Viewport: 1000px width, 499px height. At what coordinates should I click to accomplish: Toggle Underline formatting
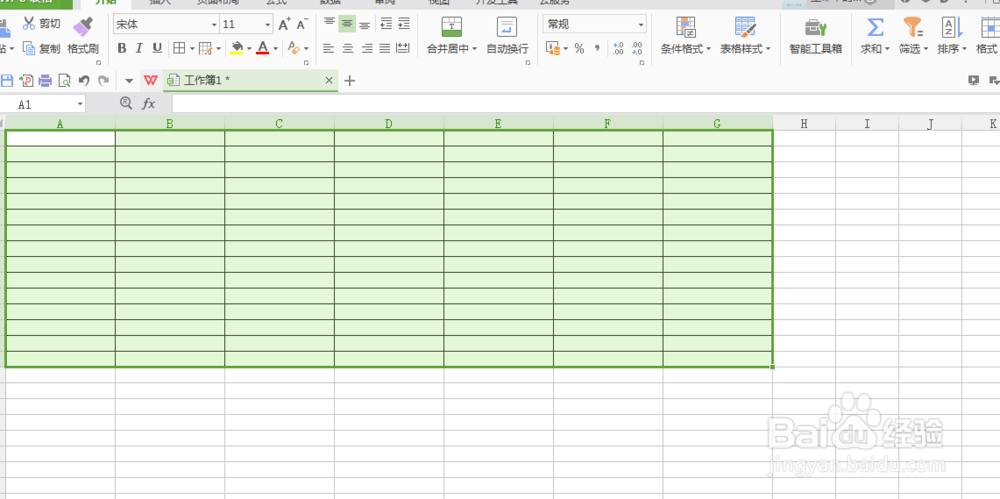157,48
